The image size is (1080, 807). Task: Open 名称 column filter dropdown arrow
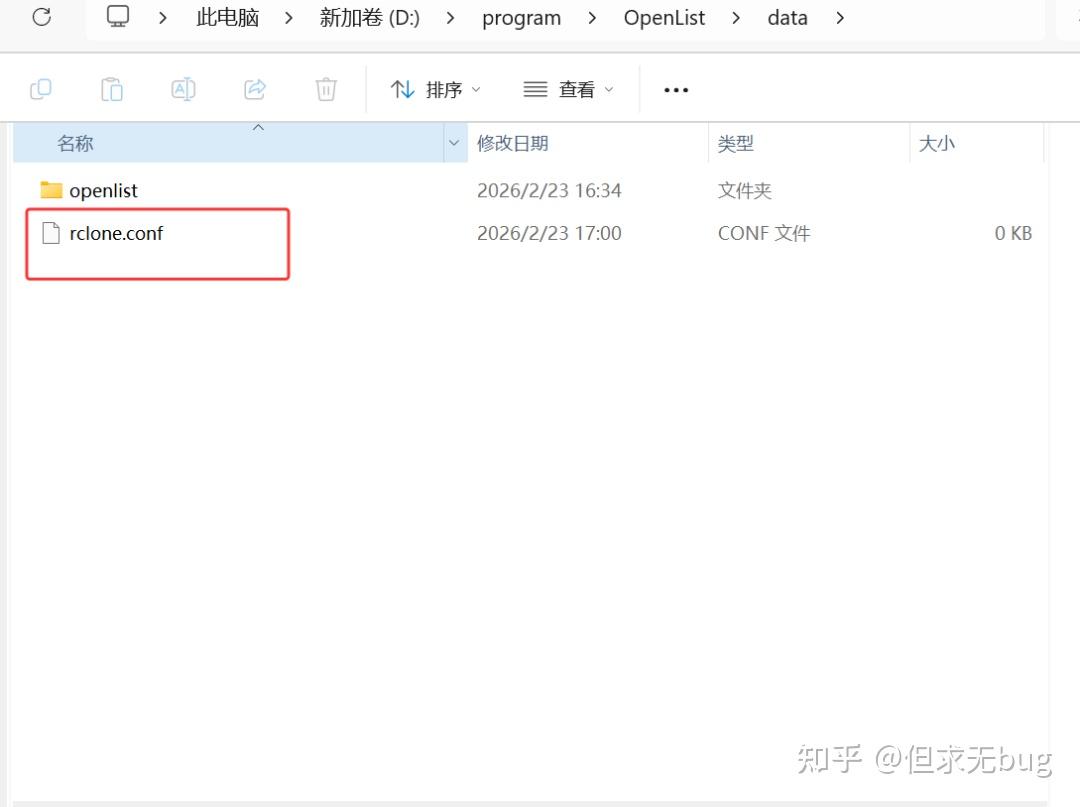pyautogui.click(x=455, y=143)
